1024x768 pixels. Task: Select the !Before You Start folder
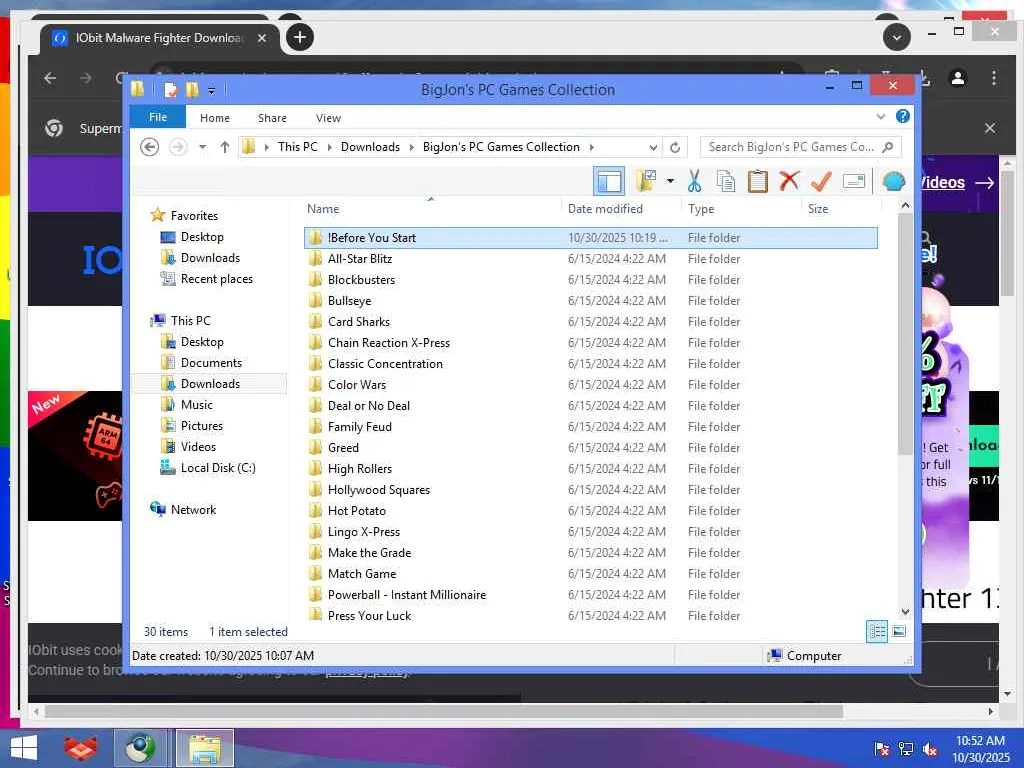point(590,238)
